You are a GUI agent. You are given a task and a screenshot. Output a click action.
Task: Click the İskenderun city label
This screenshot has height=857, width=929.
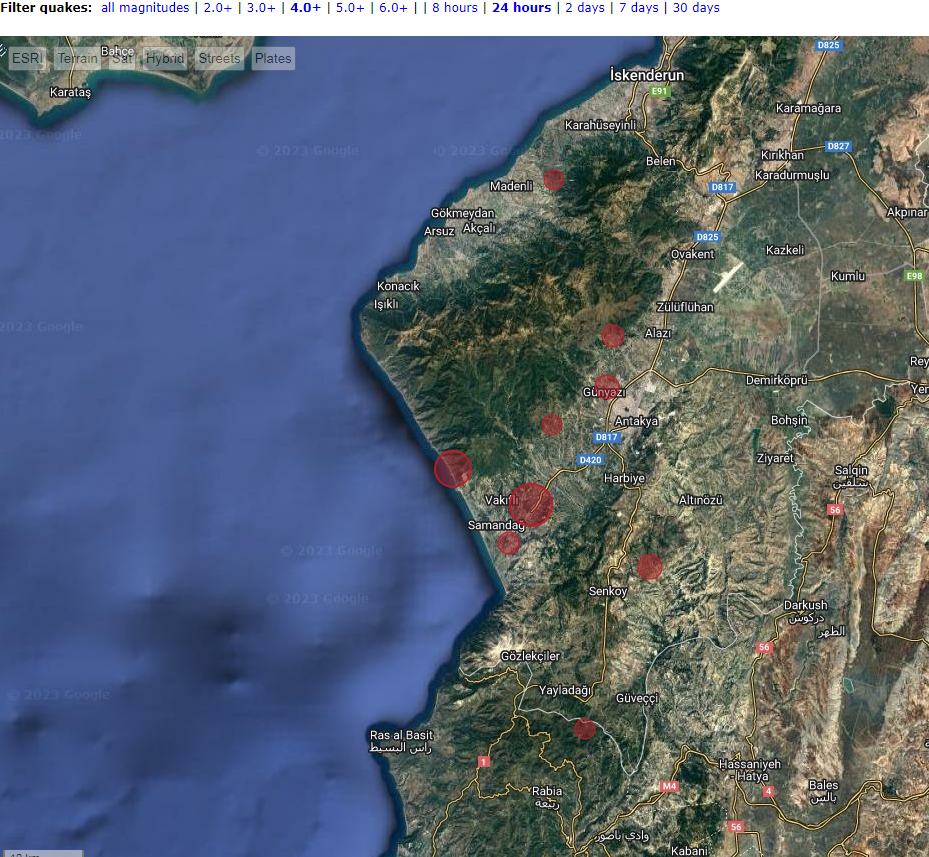646,75
